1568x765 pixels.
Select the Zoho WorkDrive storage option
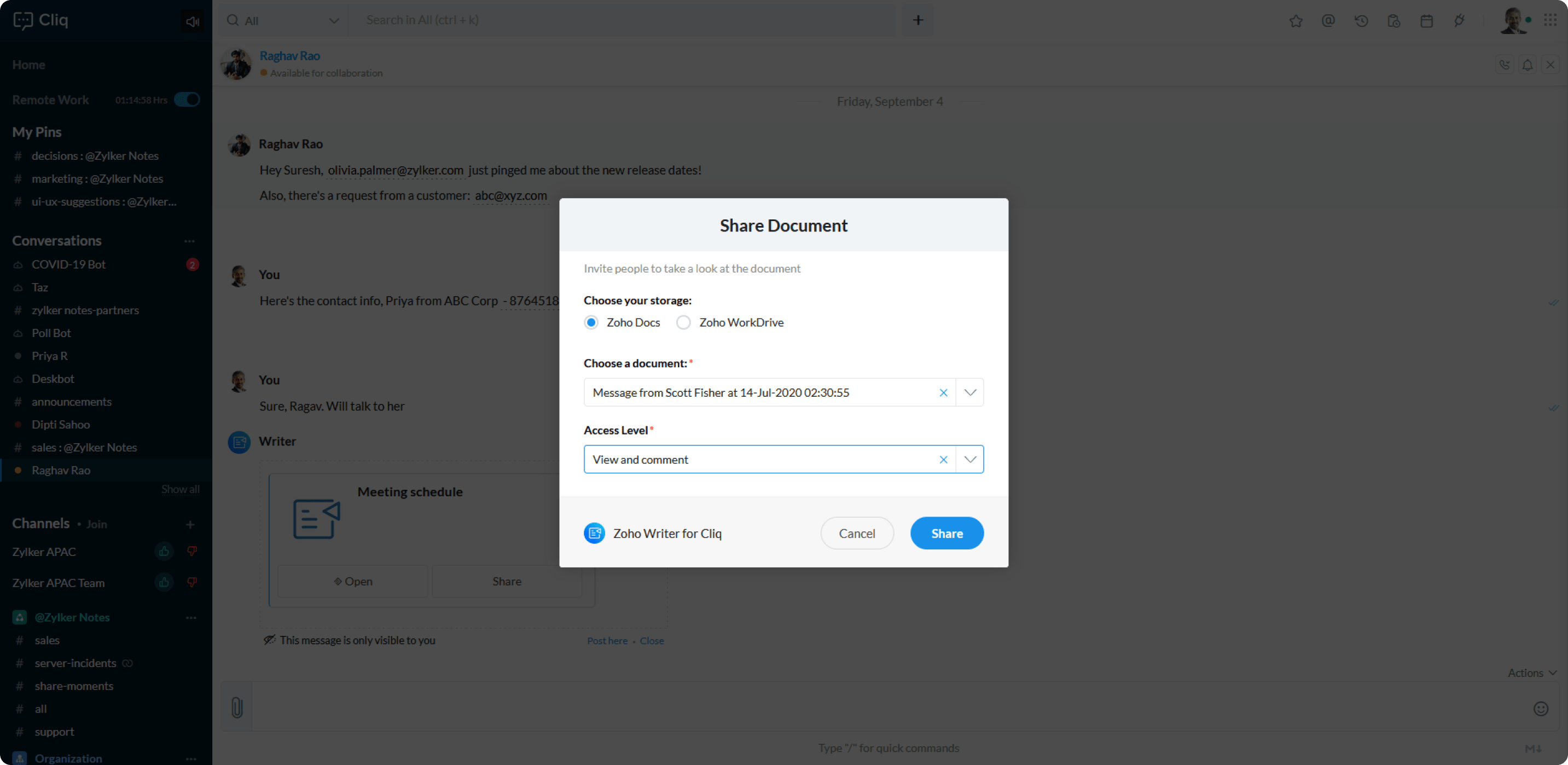[683, 322]
